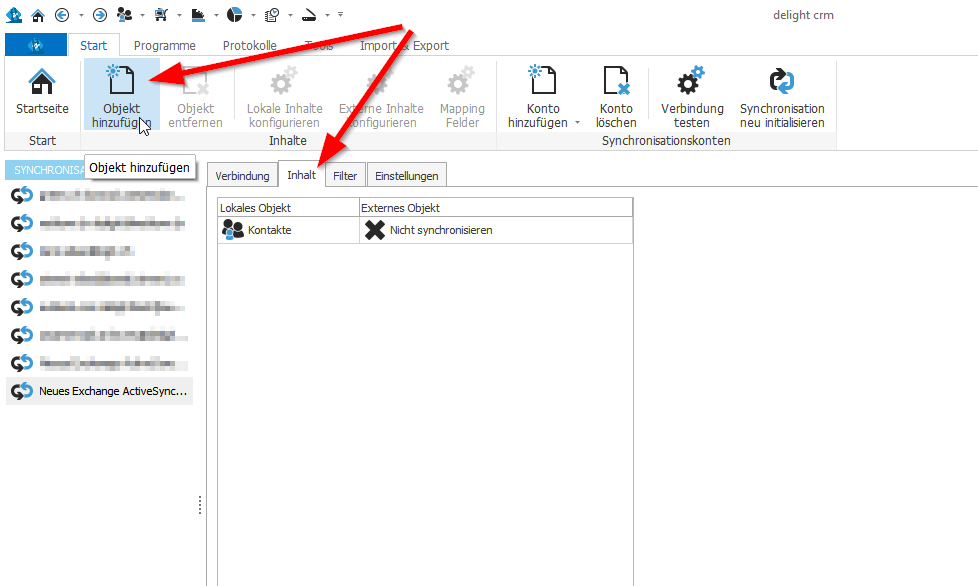Click the back navigation arrow icon
The height and width of the screenshot is (586, 978).
(63, 14)
